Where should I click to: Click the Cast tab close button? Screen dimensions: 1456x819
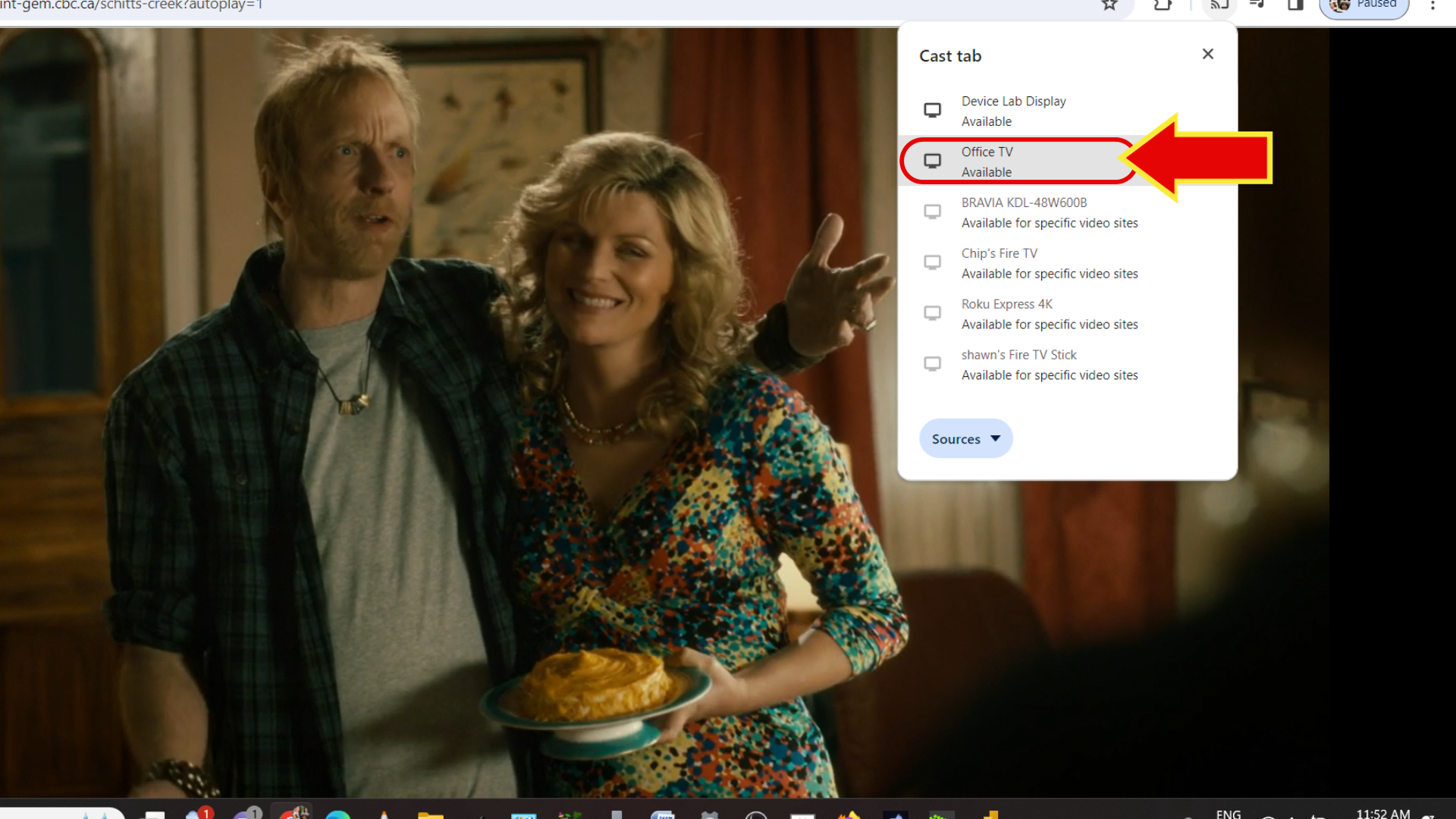[1208, 54]
